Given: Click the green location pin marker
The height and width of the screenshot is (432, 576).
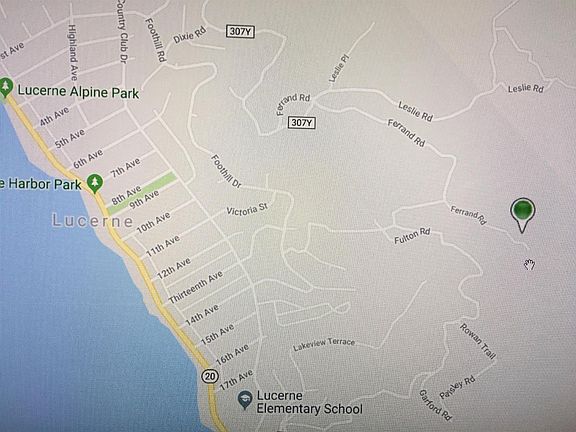Looking at the screenshot, I should click(x=522, y=215).
